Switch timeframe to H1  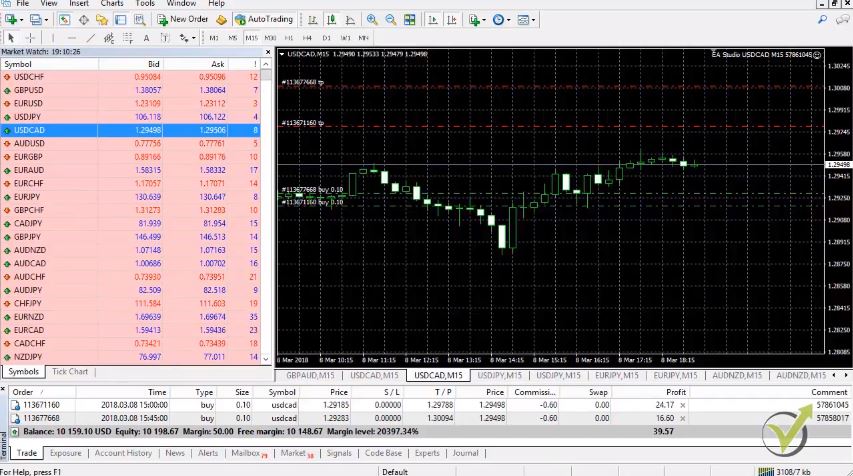pyautogui.click(x=289, y=38)
